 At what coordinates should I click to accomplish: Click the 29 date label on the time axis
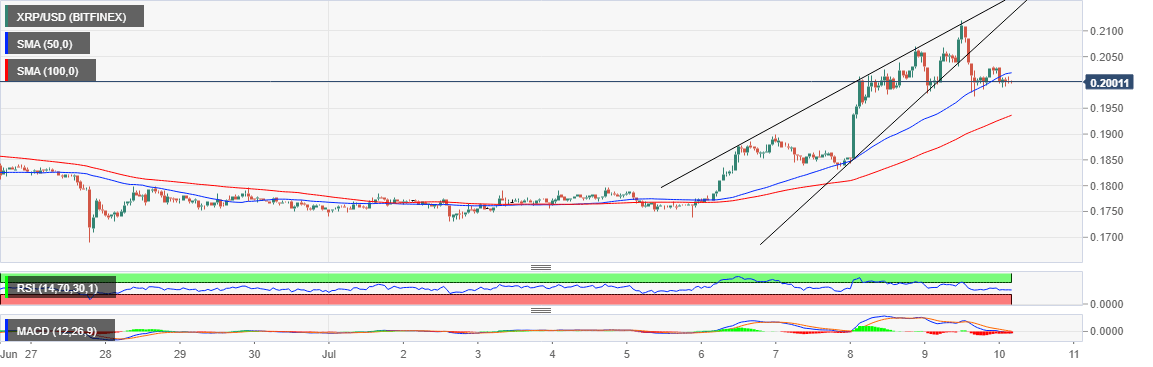[x=180, y=354]
